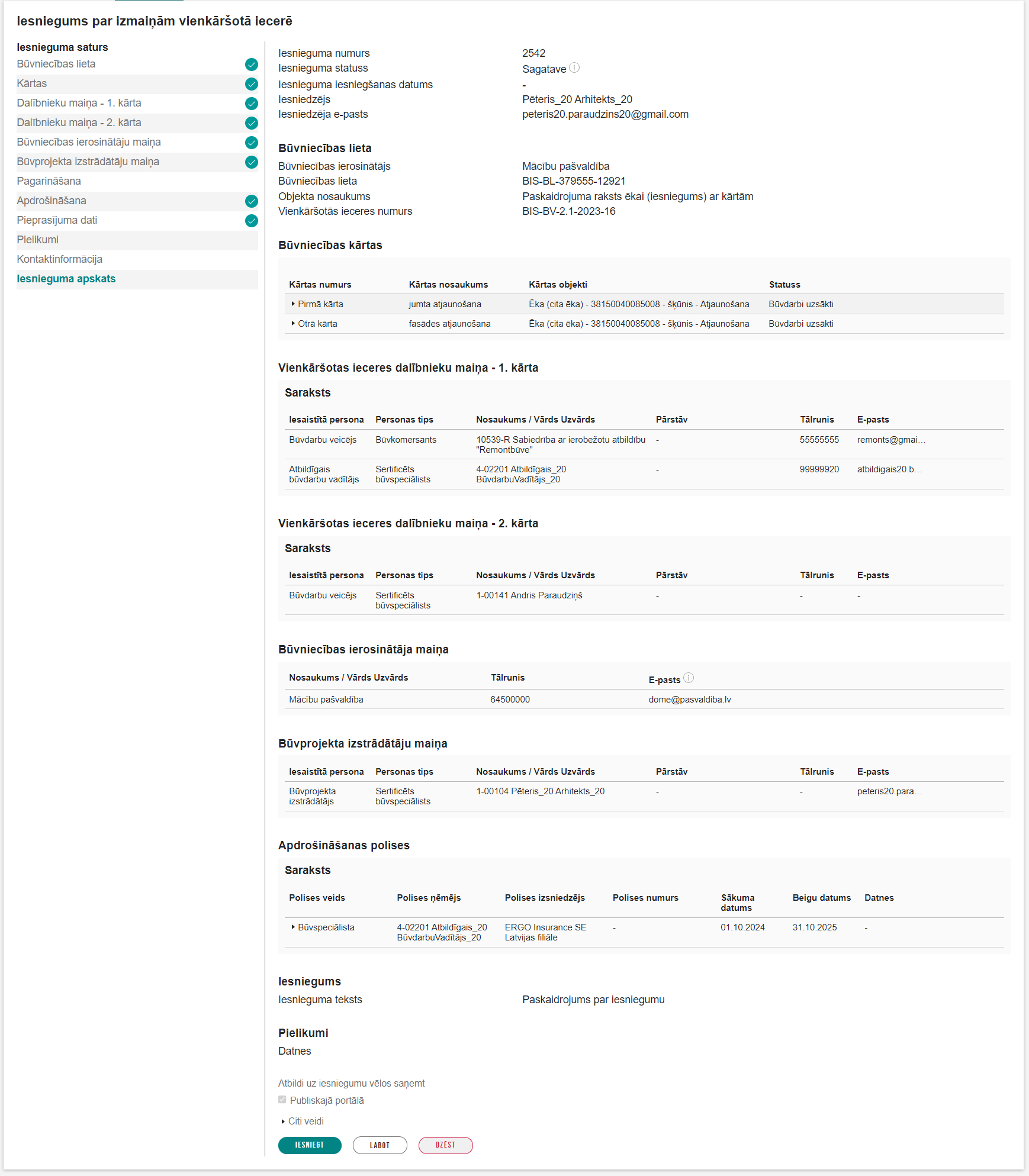Open Kontaktinformācija section
This screenshot has width=1029, height=1176.
click(59, 259)
